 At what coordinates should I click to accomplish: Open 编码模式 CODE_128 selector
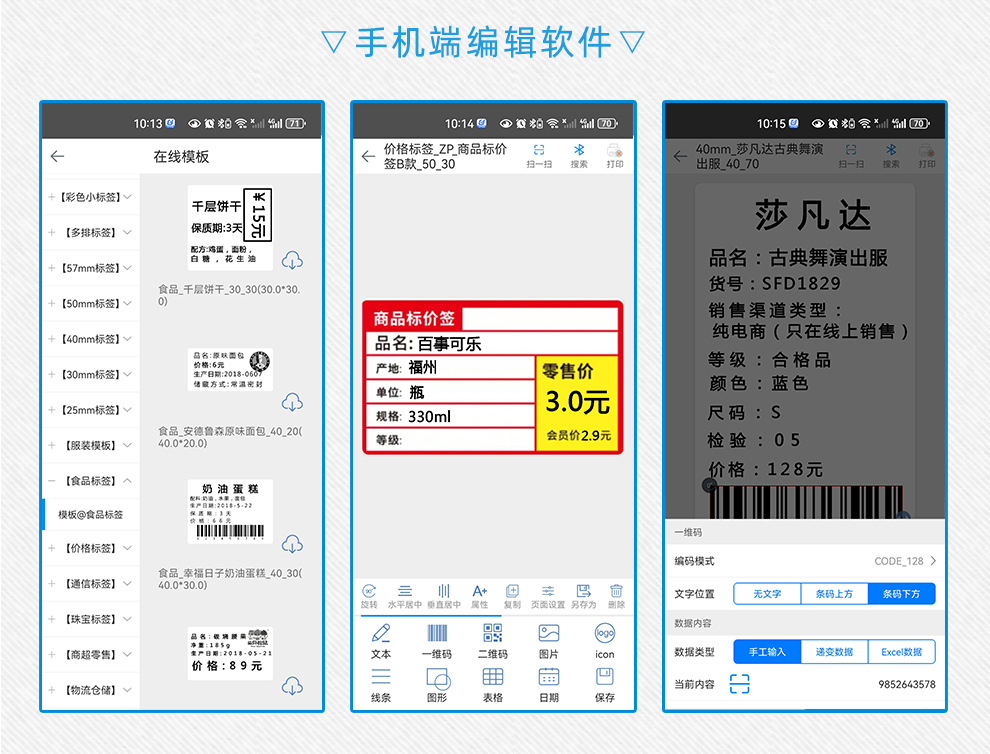(805, 561)
